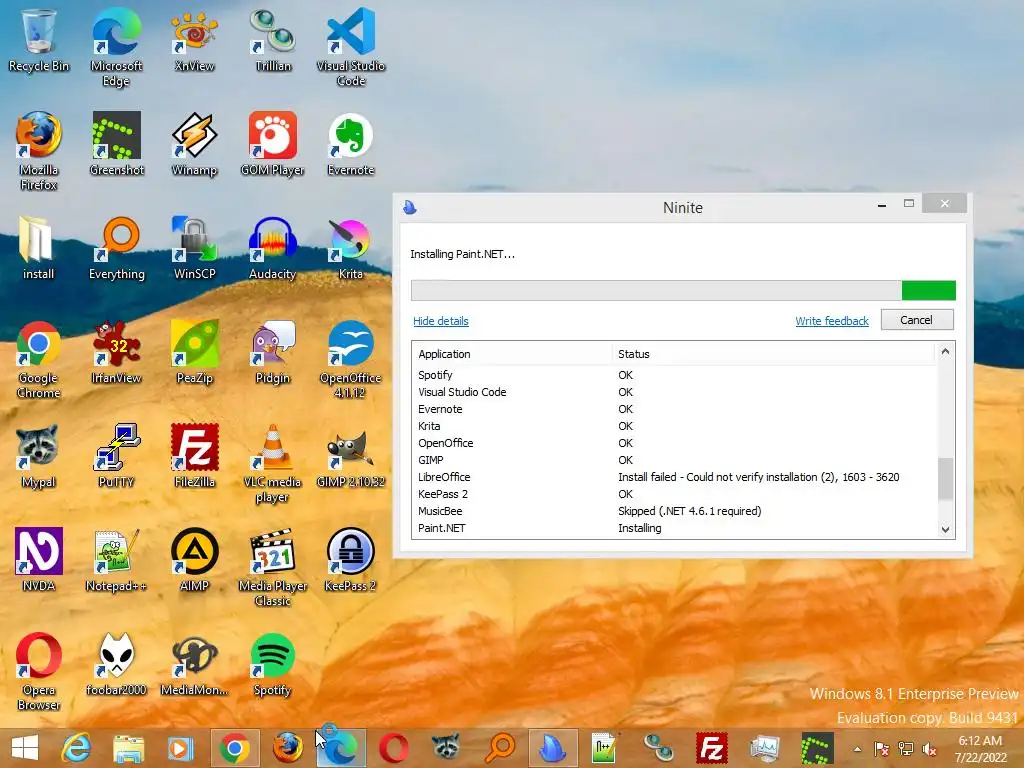Viewport: 1024px width, 768px height.
Task: Select the Spotify row in Ninite list
Action: pyautogui.click(x=675, y=375)
